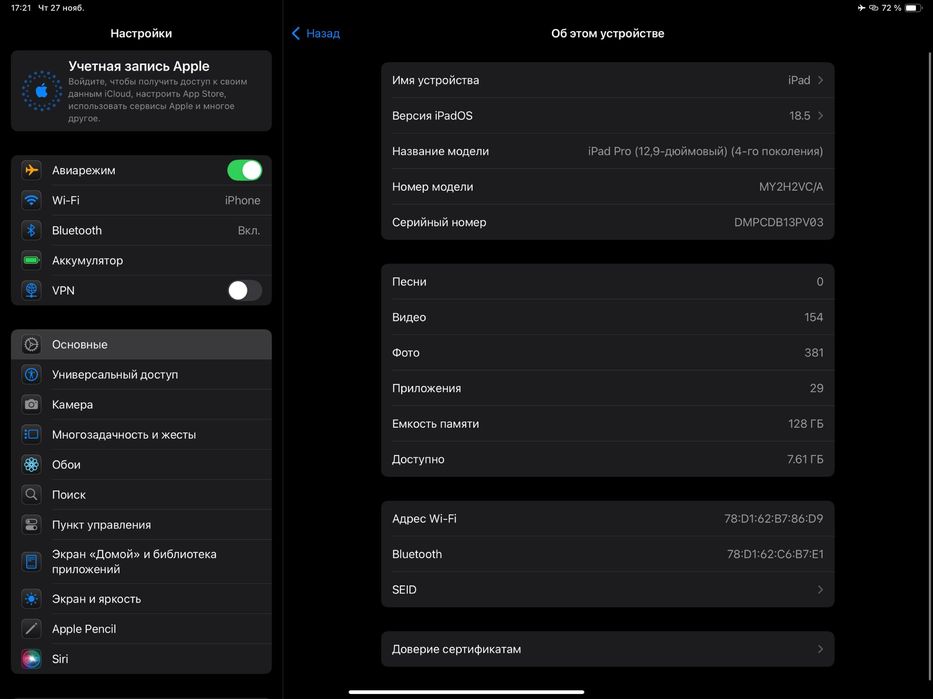The height and width of the screenshot is (699, 933).
Task: Sign in via Учетная запись Apple
Action: click(142, 91)
